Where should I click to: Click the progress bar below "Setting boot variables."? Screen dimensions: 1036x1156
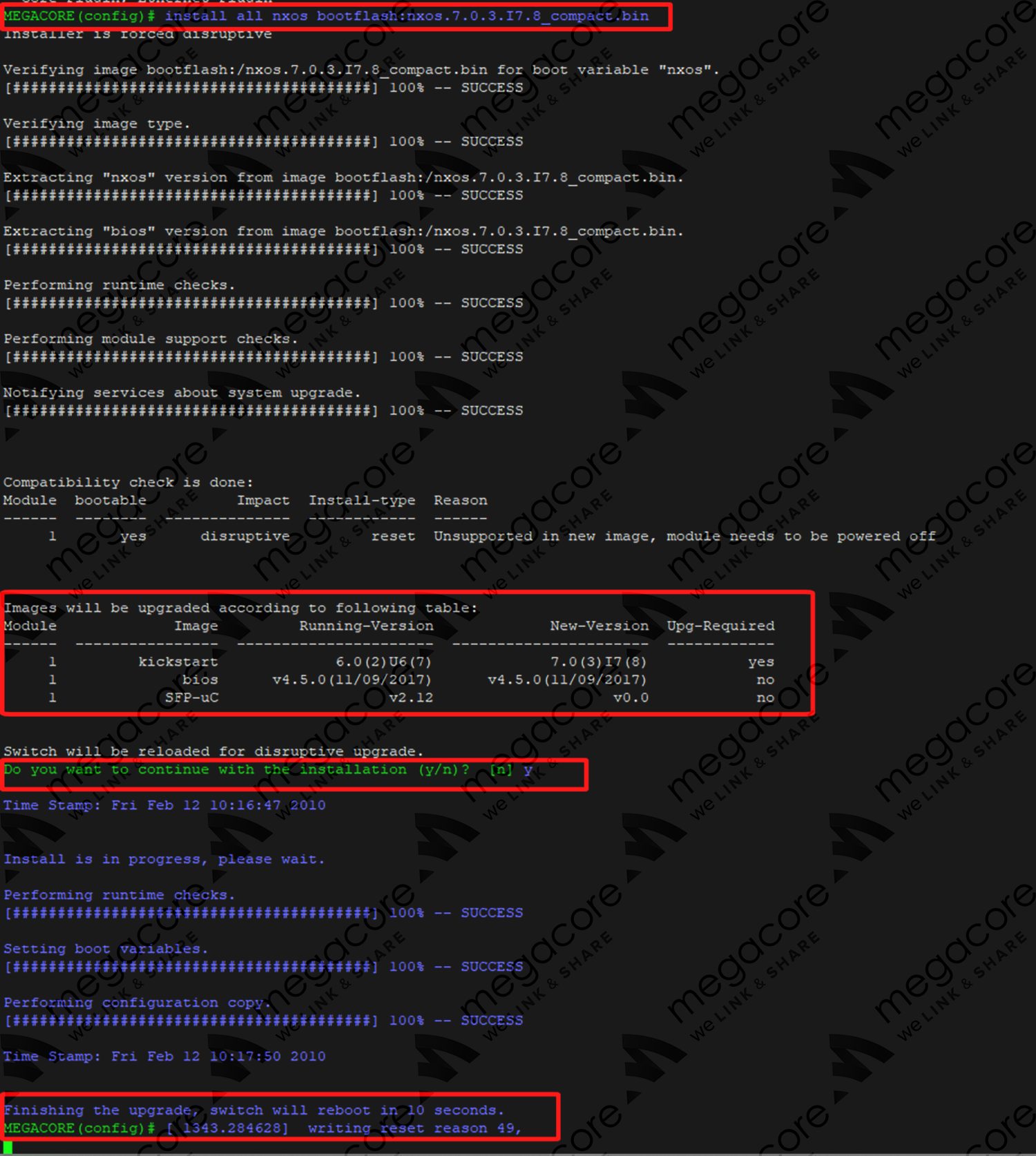[x=191, y=967]
